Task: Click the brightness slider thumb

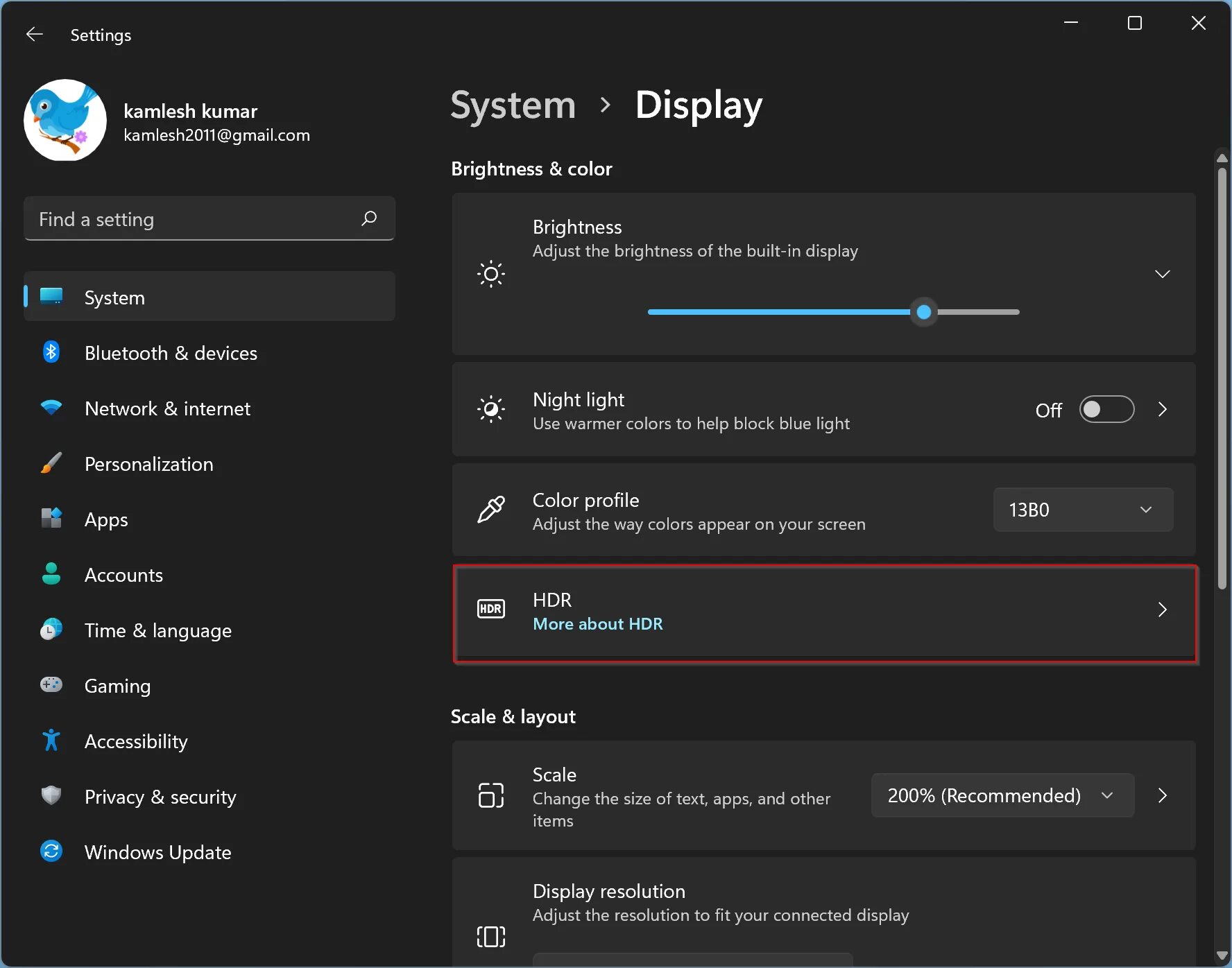Action: pyautogui.click(x=924, y=312)
